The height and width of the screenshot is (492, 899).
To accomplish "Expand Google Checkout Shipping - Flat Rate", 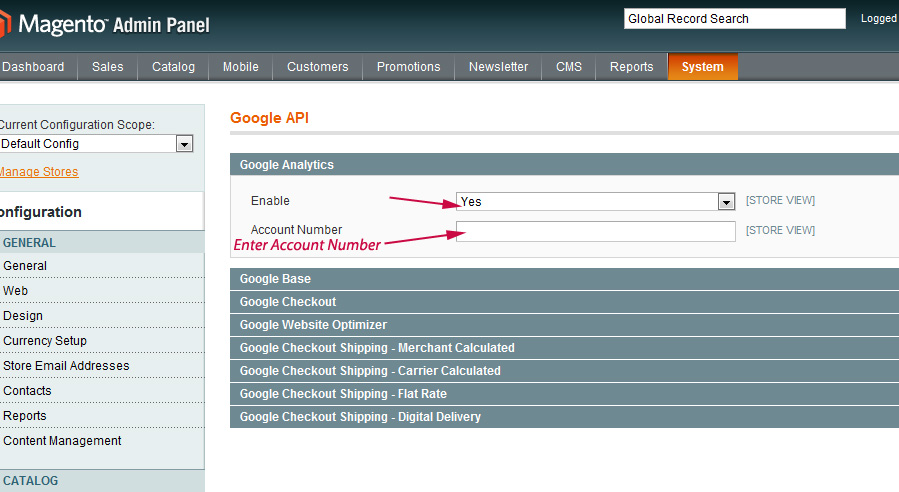I will 564,393.
